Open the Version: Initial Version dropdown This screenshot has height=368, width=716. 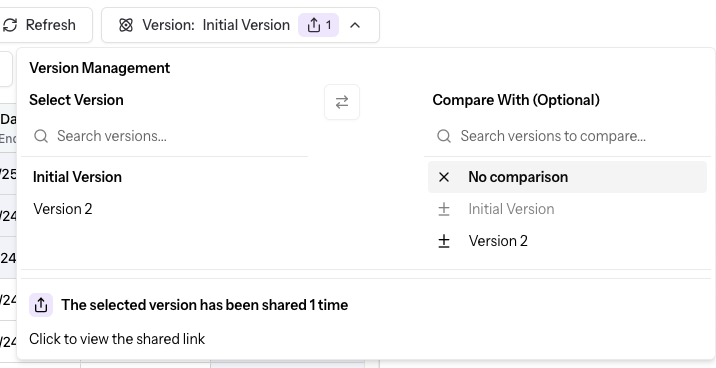(240, 25)
